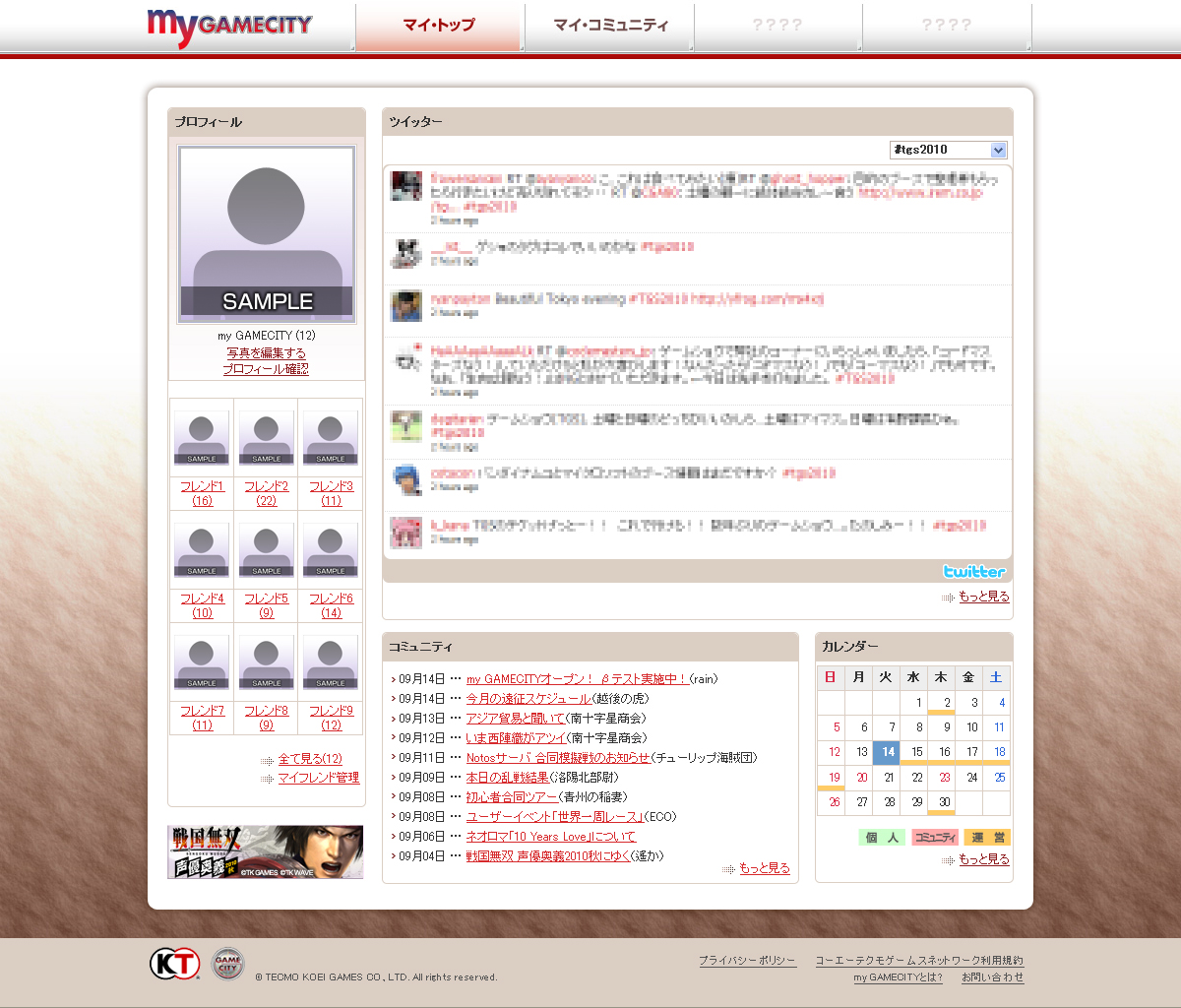Click フレンド8 avatar thumbnail
Image resolution: width=1181 pixels, height=1008 pixels.
pos(267,662)
